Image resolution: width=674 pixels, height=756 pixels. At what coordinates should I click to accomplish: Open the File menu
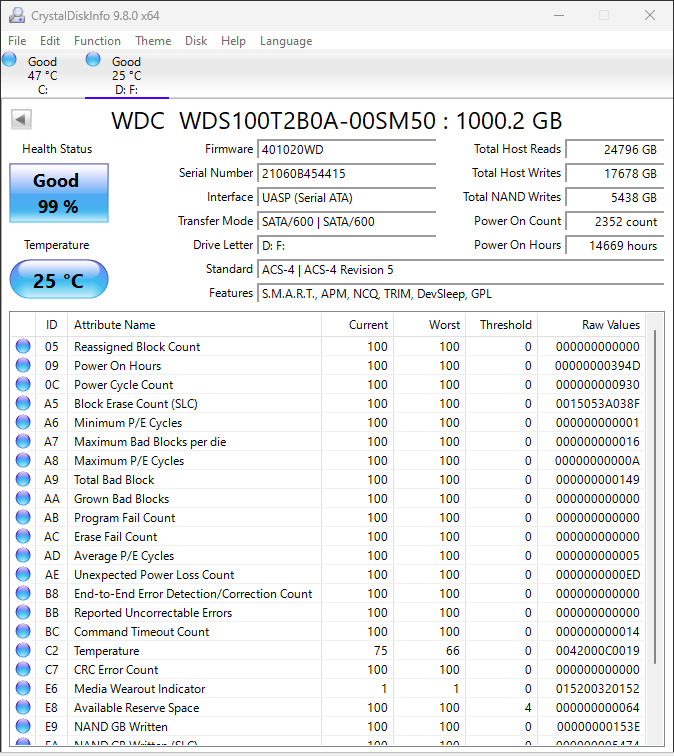pyautogui.click(x=17, y=41)
